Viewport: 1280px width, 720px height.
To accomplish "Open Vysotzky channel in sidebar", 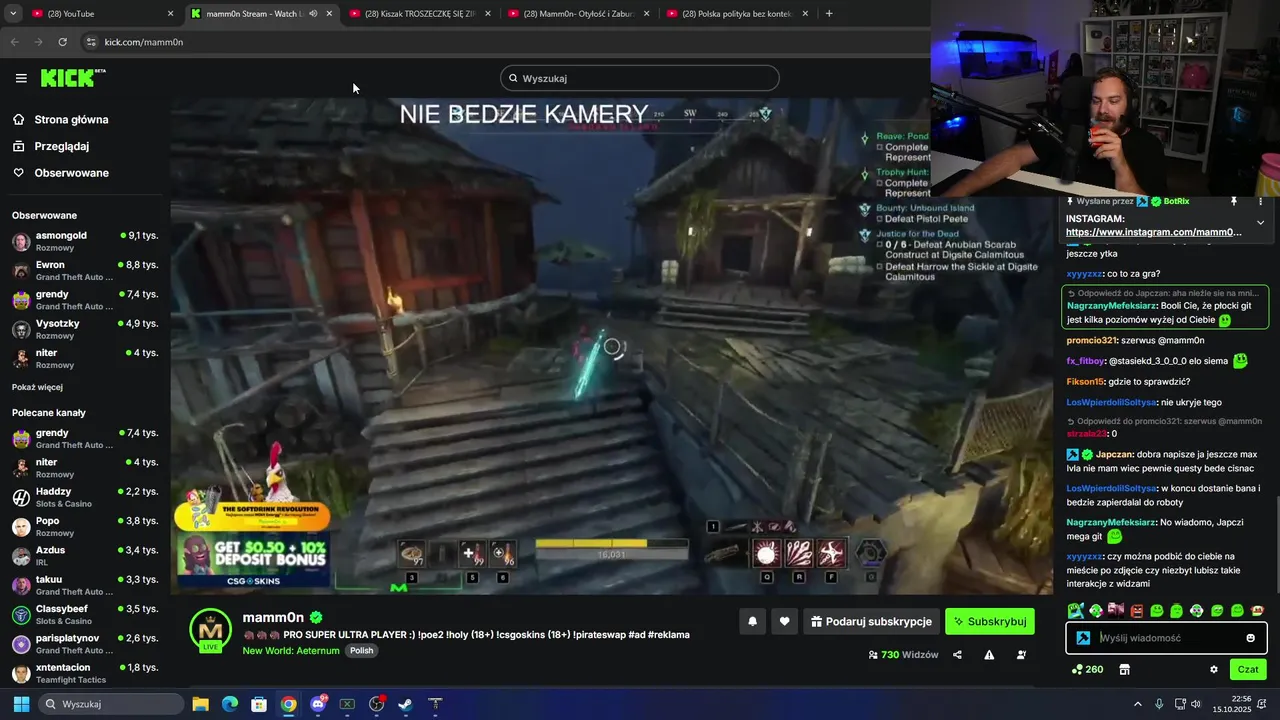I will [85, 329].
